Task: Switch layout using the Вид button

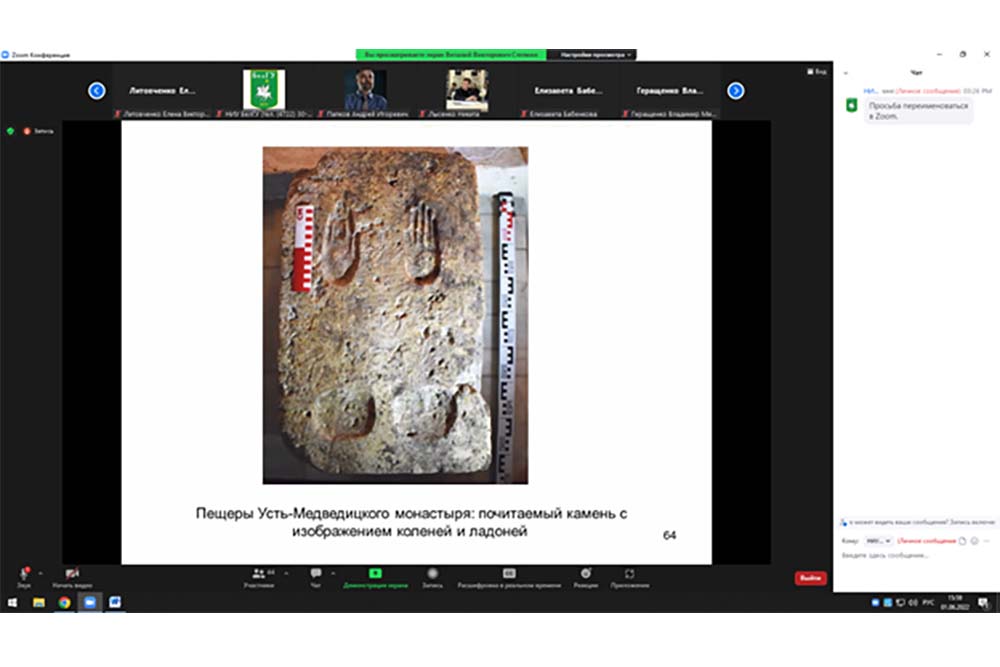Action: (819, 72)
